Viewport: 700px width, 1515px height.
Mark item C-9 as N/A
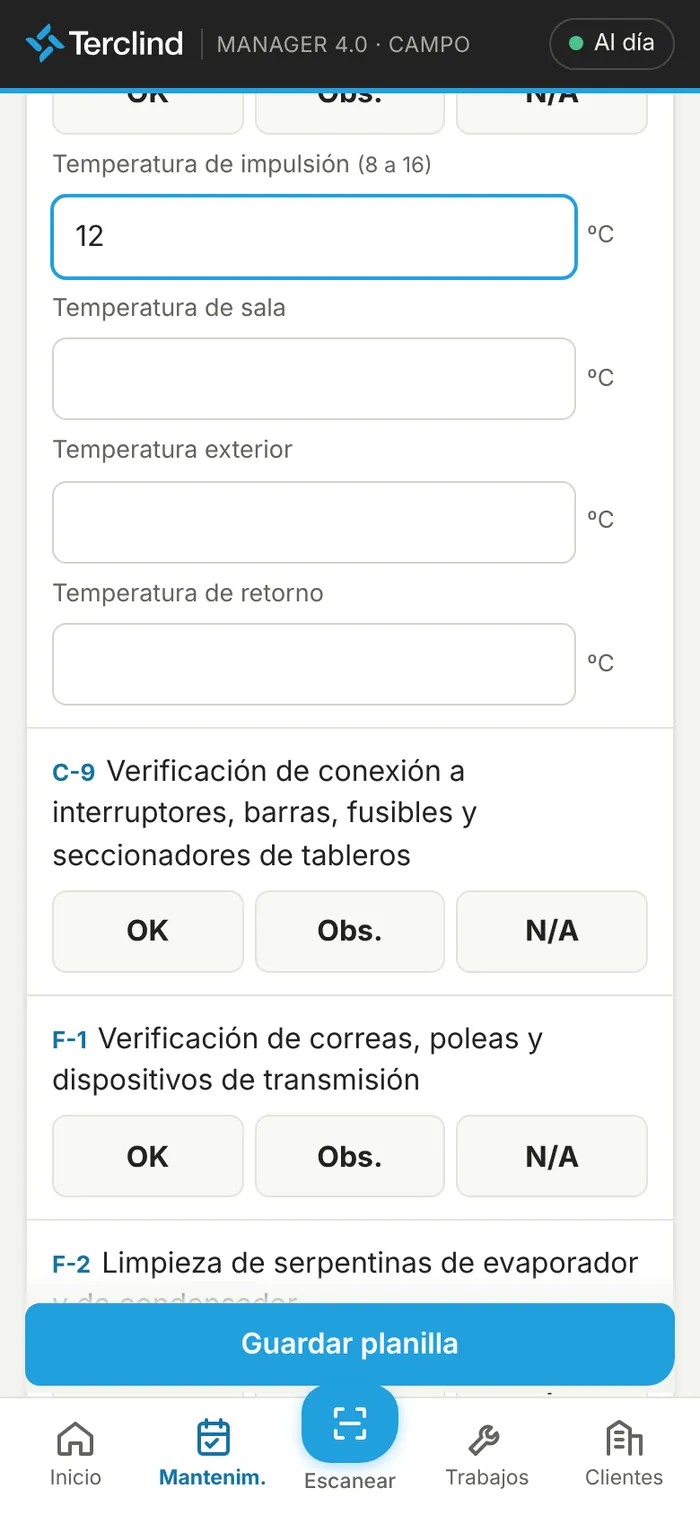click(552, 931)
